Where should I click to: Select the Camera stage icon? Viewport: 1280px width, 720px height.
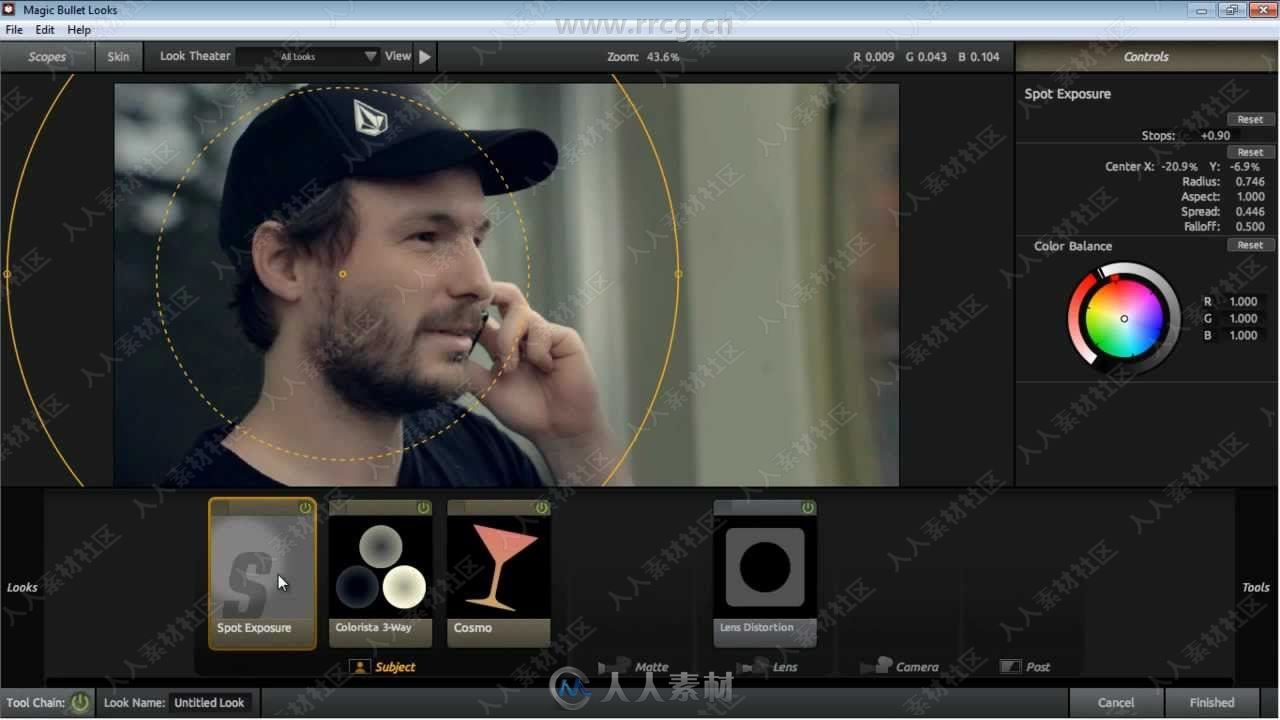click(x=877, y=665)
